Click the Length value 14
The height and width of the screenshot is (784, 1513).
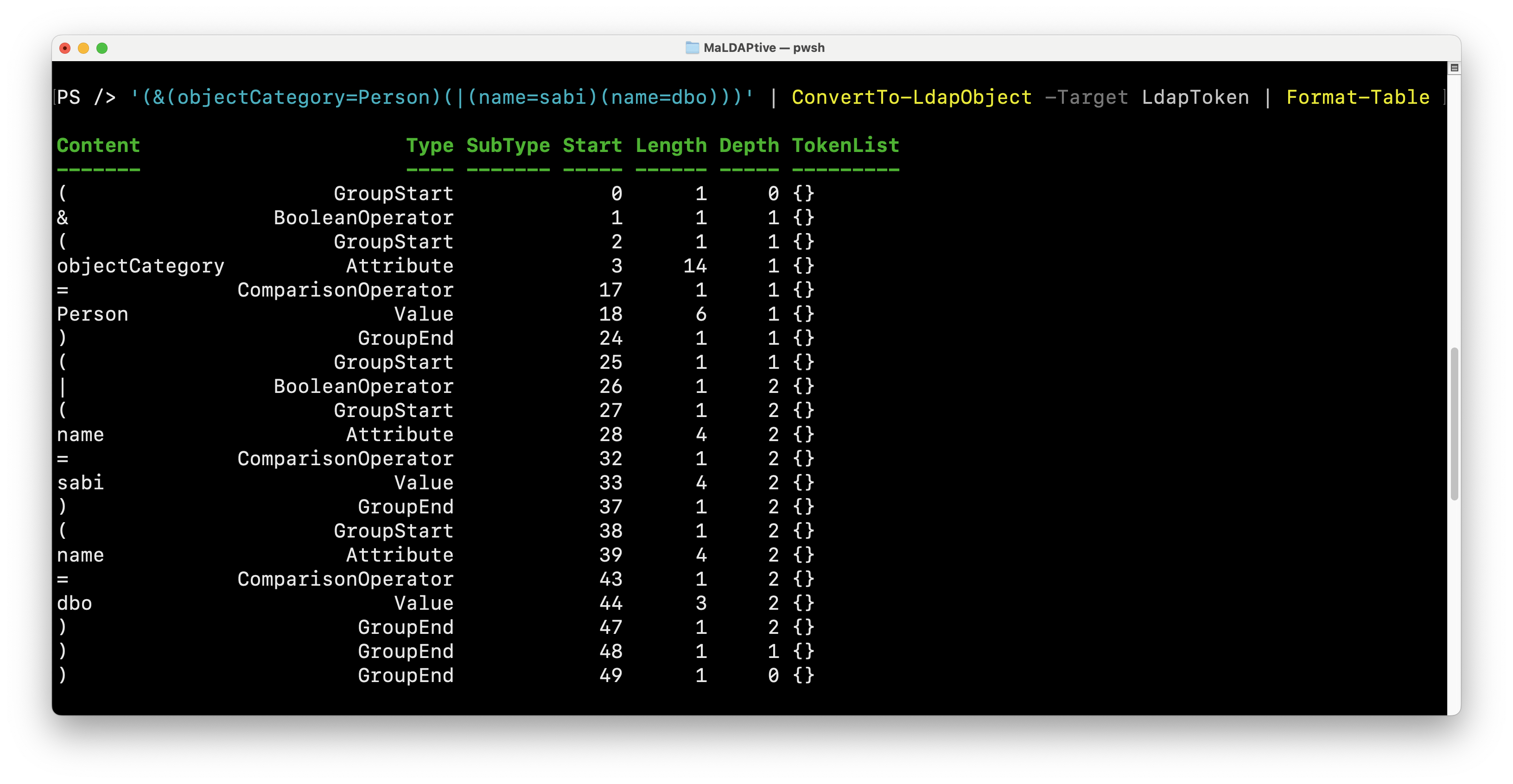tap(695, 266)
